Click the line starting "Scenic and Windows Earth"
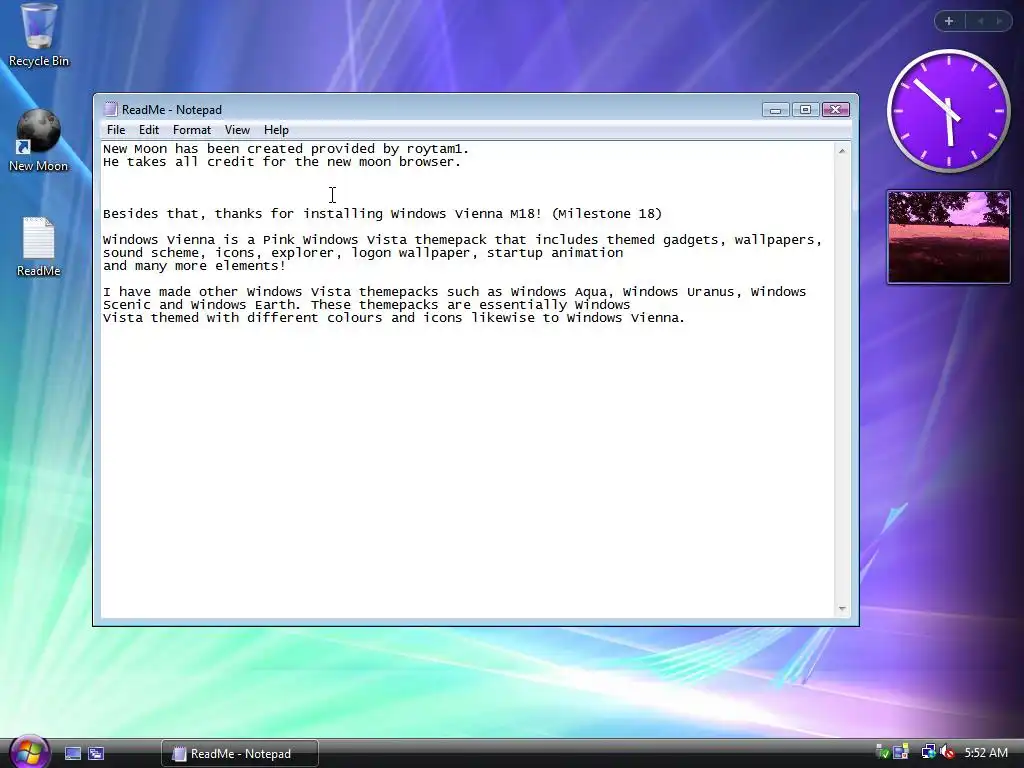Image resolution: width=1024 pixels, height=768 pixels. [x=366, y=305]
